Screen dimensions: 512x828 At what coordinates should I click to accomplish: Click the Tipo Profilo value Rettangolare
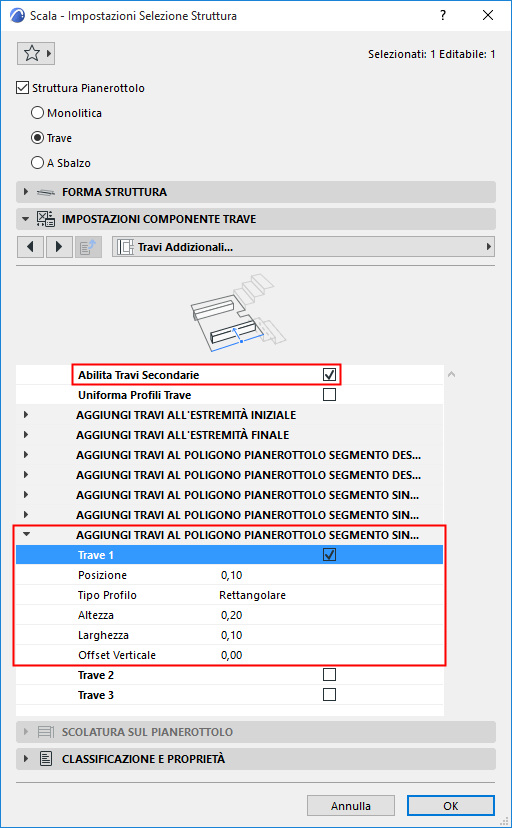point(252,595)
